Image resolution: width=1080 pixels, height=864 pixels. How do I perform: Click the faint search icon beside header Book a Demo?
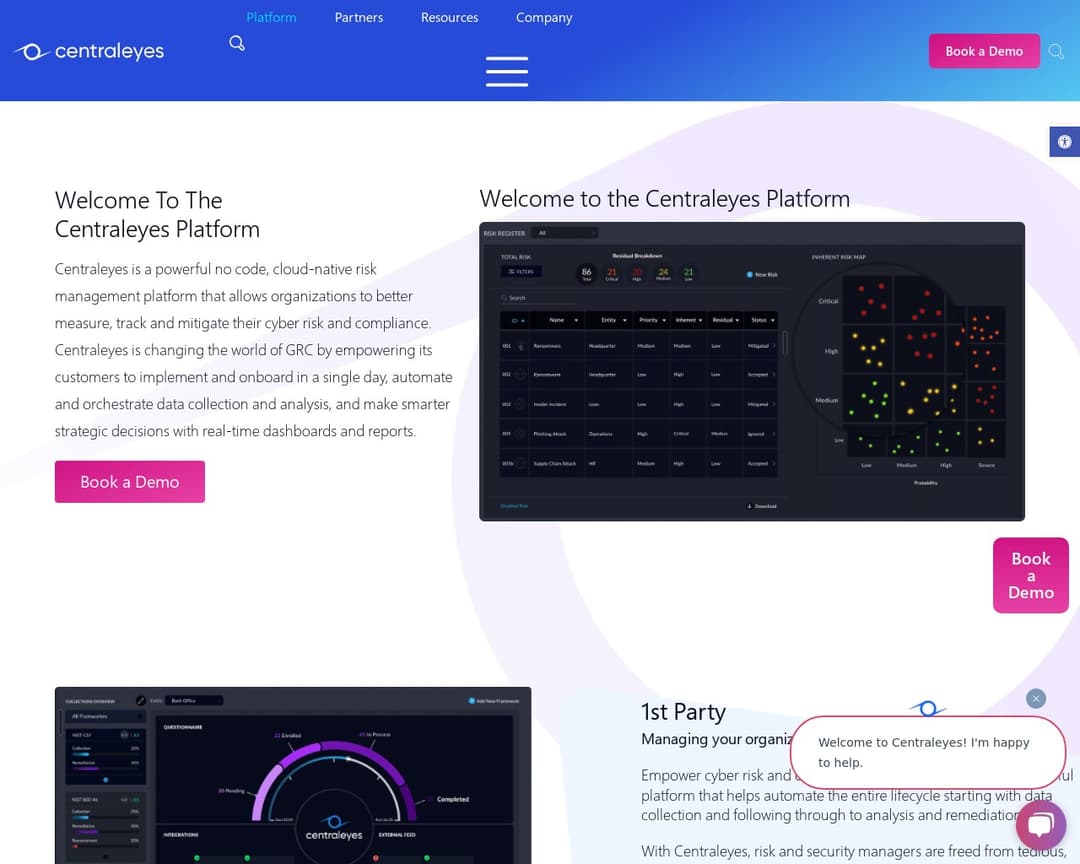(1056, 51)
